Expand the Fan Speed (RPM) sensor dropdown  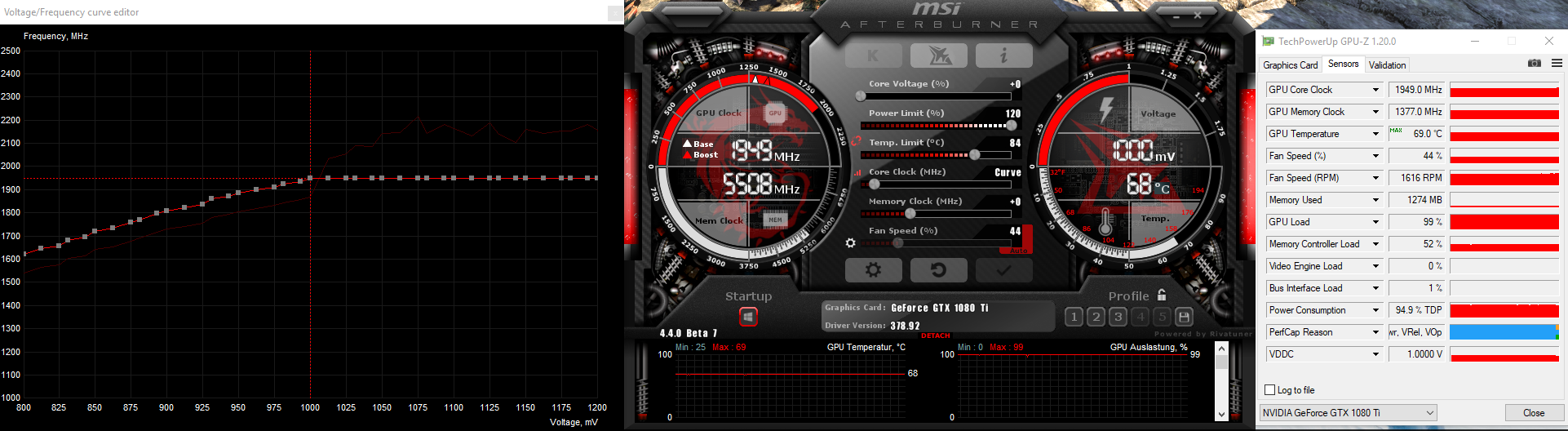[1375, 178]
